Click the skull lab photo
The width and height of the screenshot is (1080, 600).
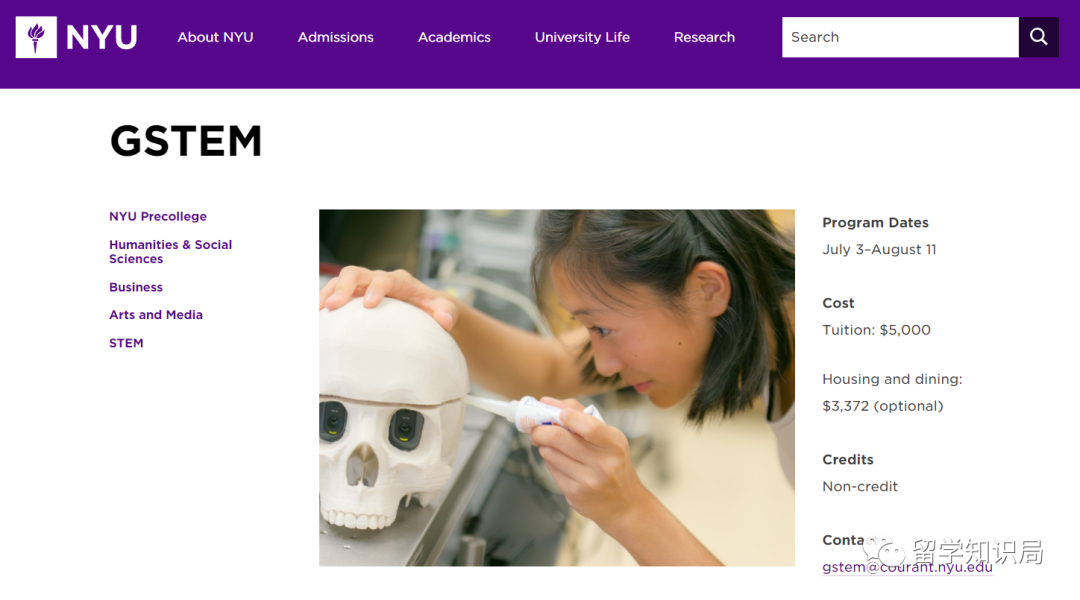click(557, 388)
